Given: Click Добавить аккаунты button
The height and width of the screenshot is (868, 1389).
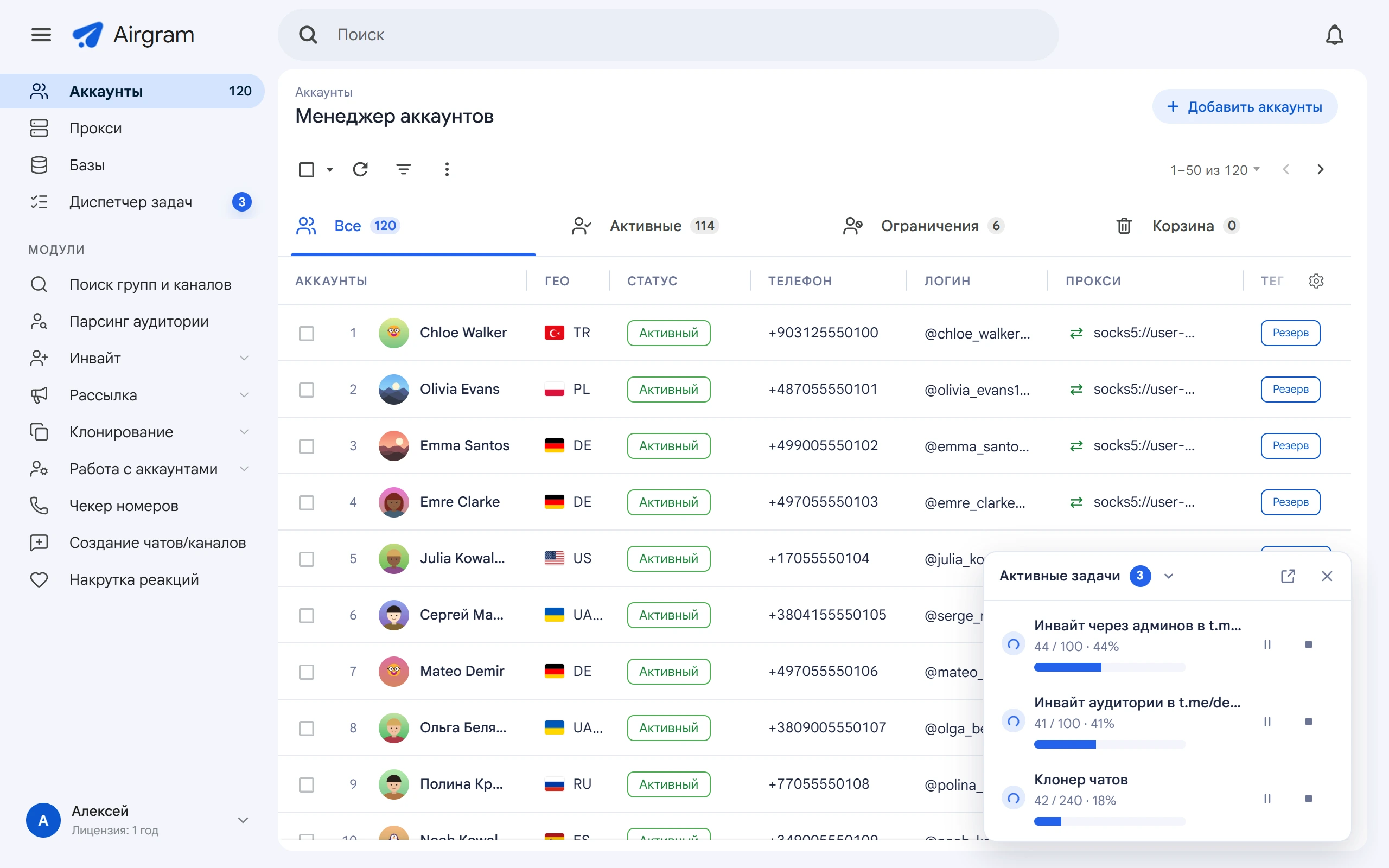Looking at the screenshot, I should pos(1244,107).
